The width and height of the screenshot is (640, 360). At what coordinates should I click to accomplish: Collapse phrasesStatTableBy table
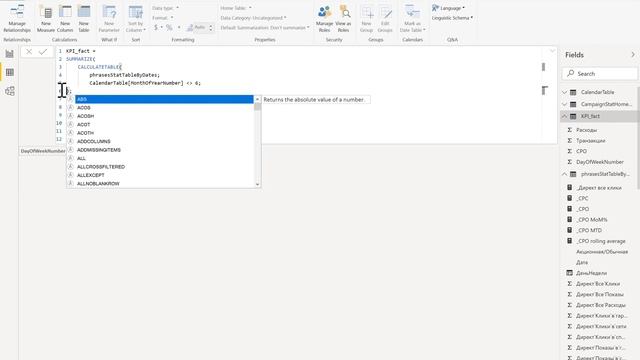click(x=564, y=174)
